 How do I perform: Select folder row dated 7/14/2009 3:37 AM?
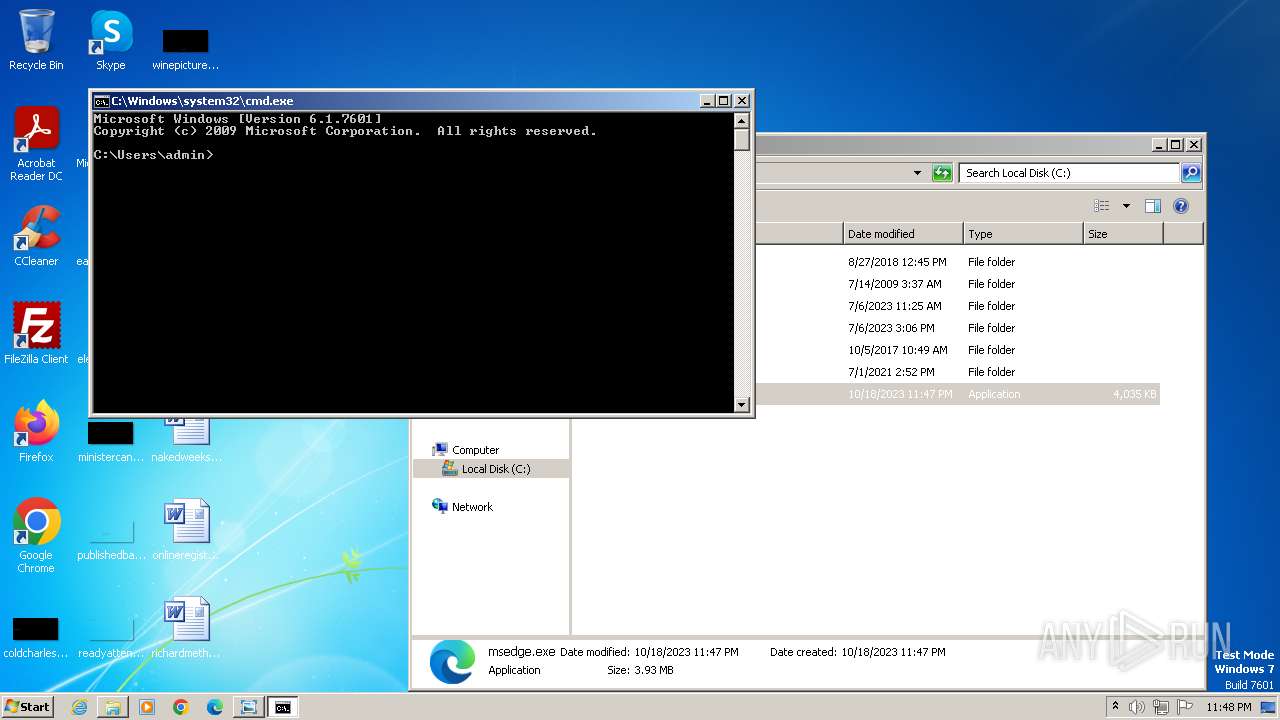(956, 284)
